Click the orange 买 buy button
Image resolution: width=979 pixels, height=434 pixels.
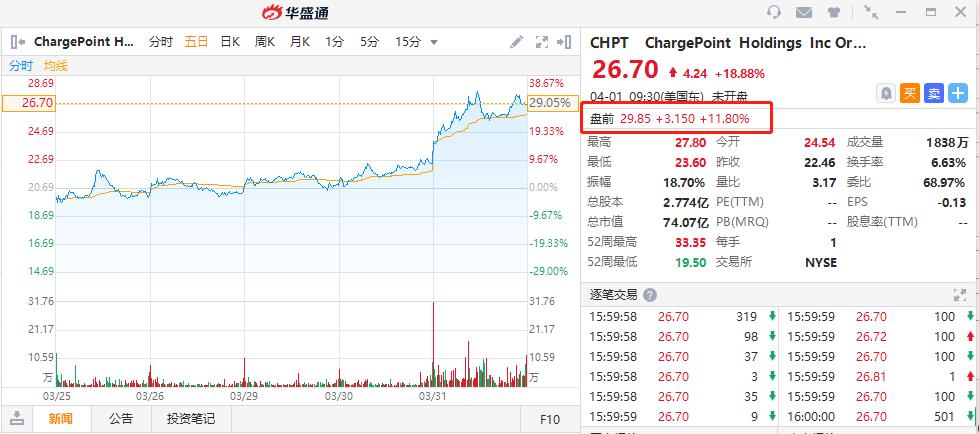pyautogui.click(x=909, y=93)
